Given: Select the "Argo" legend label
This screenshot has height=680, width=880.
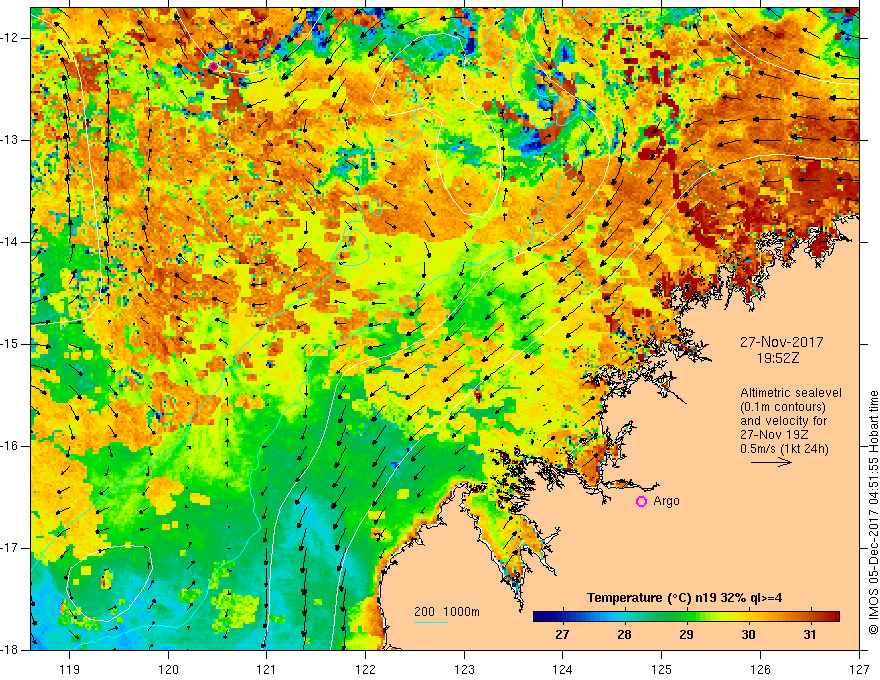Looking at the screenshot, I should (x=666, y=501).
